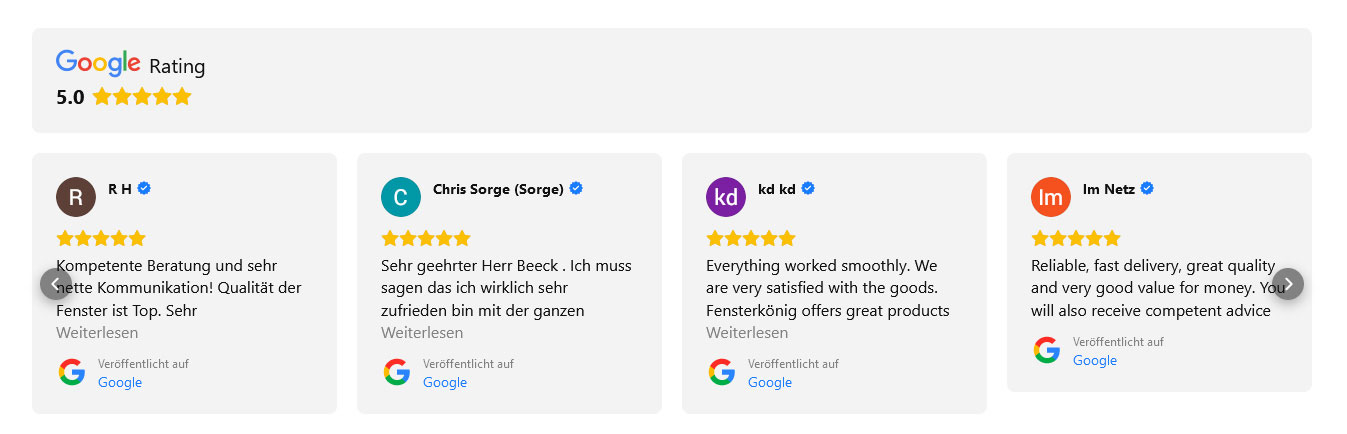
Task: Click Im Netz's orange avatar
Action: pos(1051,197)
